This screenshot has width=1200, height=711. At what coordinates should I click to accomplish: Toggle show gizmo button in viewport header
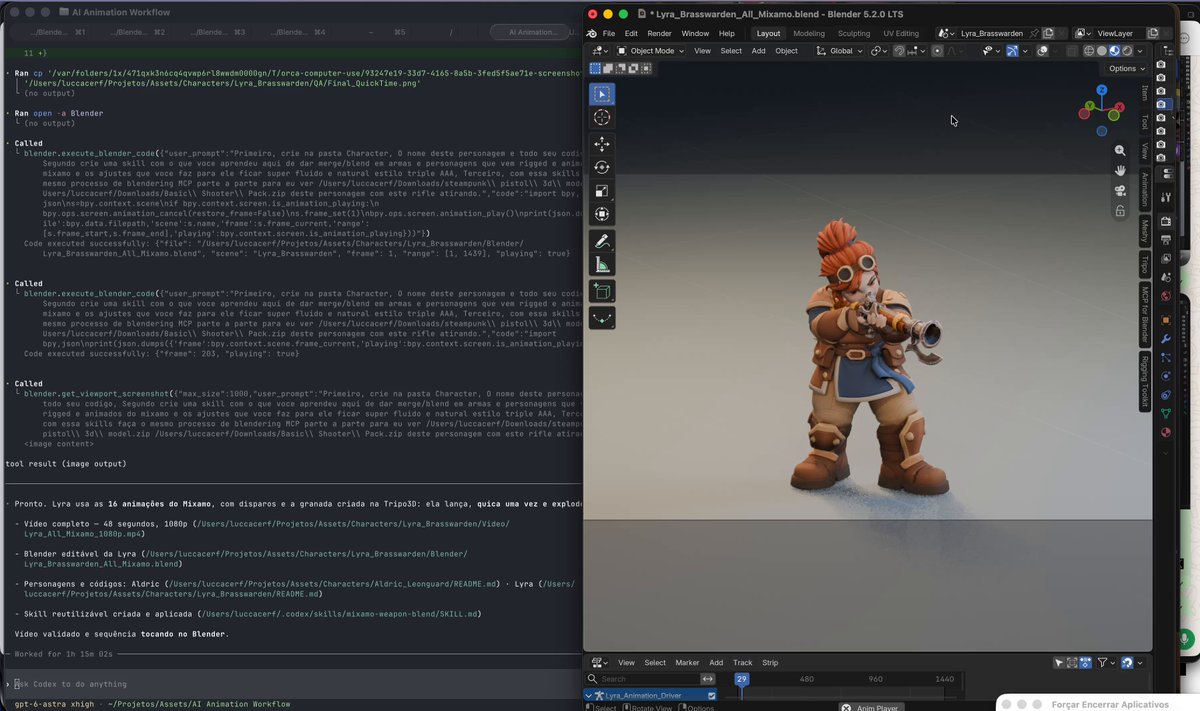[x=1012, y=51]
